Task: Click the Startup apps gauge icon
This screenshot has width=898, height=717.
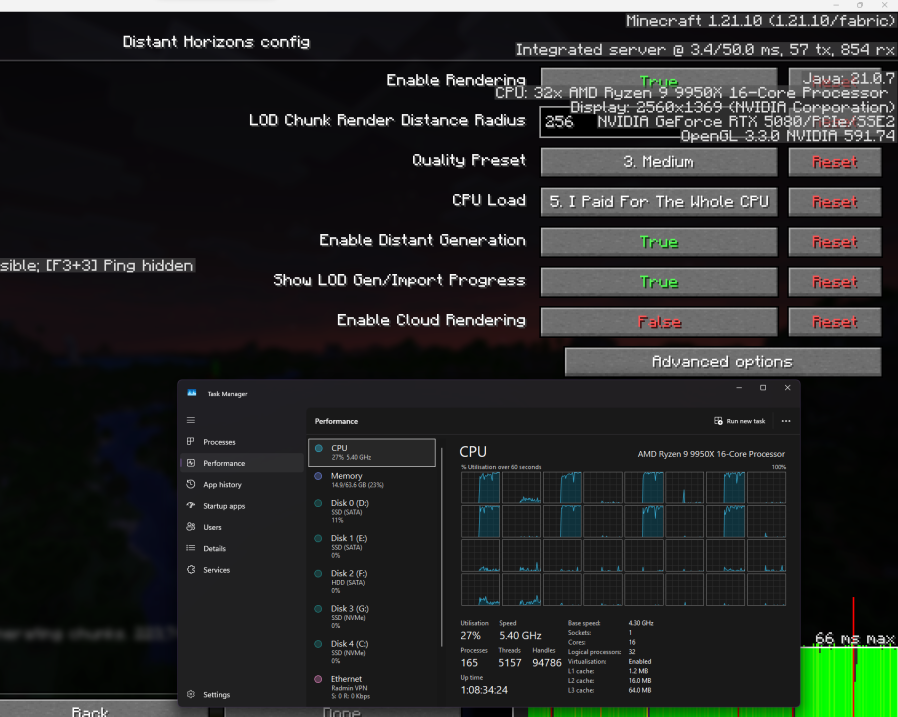Action: pyautogui.click(x=191, y=506)
